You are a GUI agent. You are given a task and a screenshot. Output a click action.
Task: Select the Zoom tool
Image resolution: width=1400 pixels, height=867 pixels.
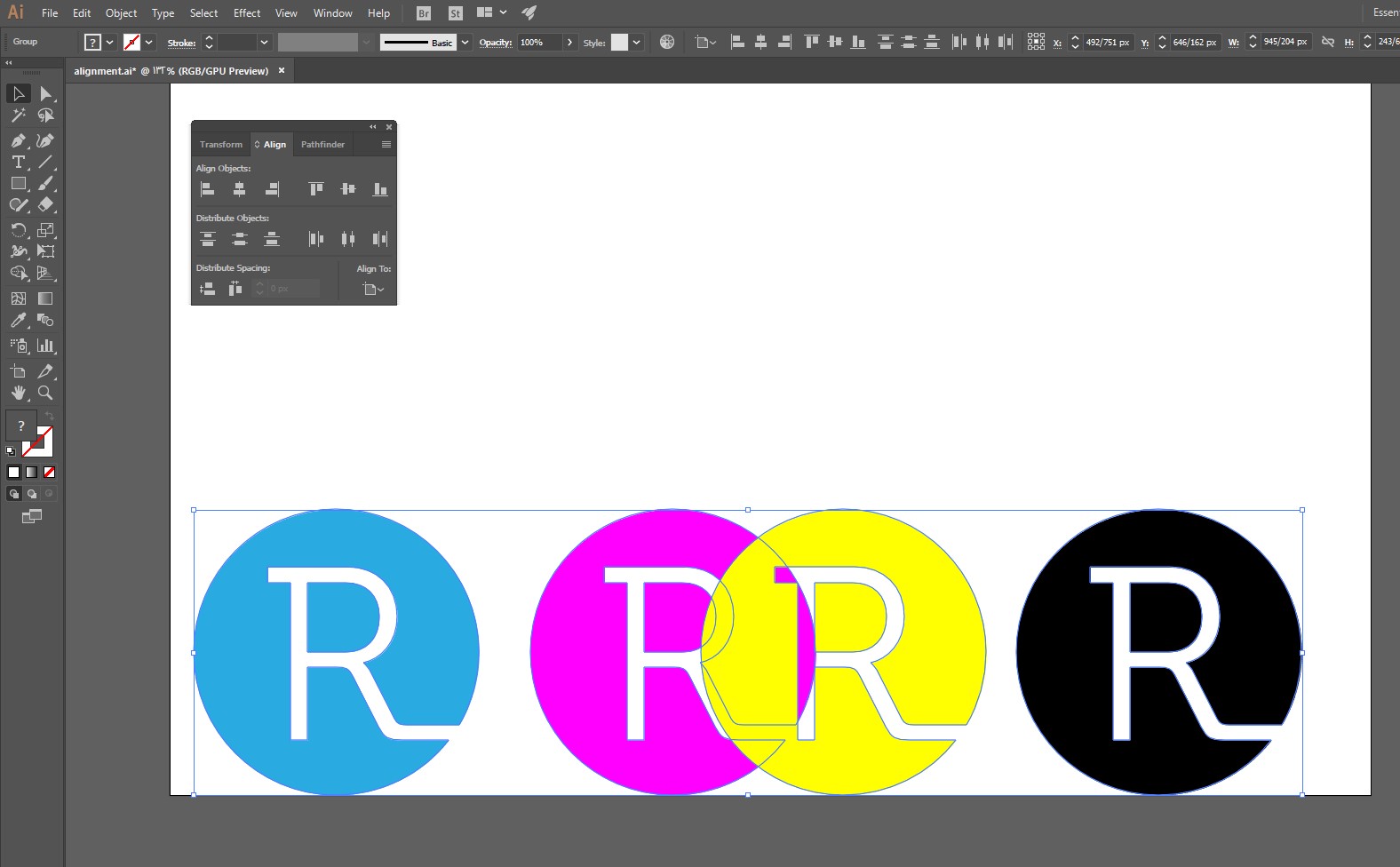point(45,393)
